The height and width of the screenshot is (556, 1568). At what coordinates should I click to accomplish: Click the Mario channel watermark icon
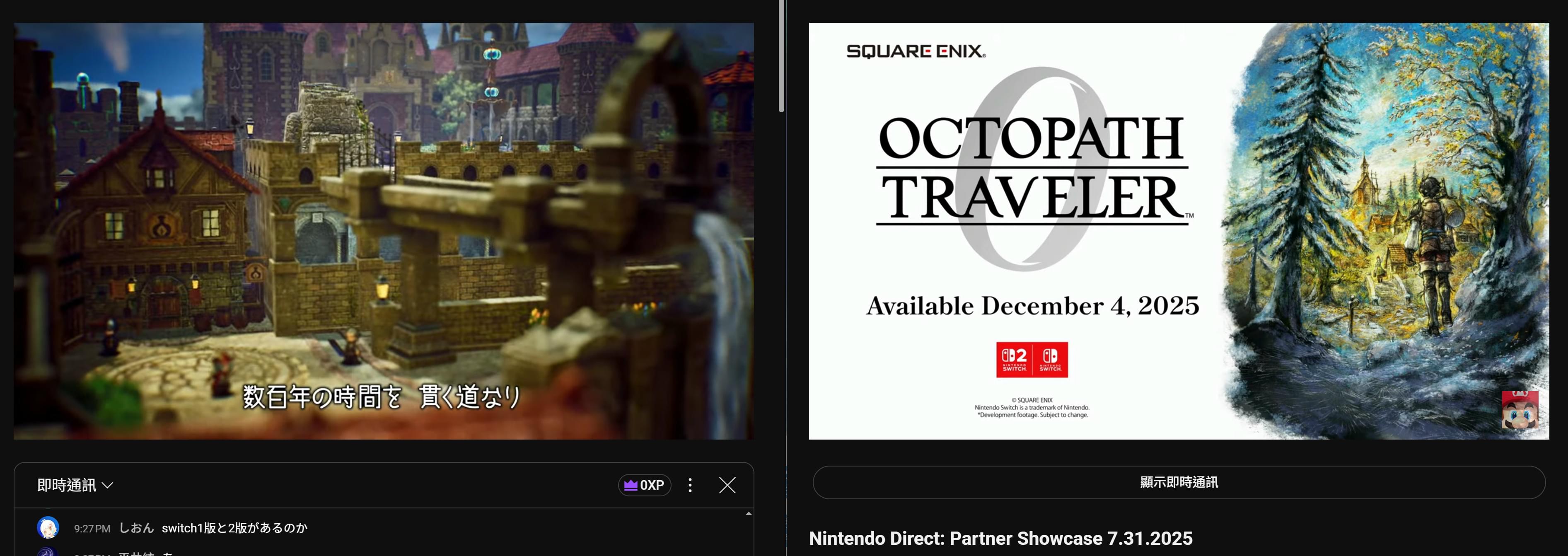(x=1519, y=410)
